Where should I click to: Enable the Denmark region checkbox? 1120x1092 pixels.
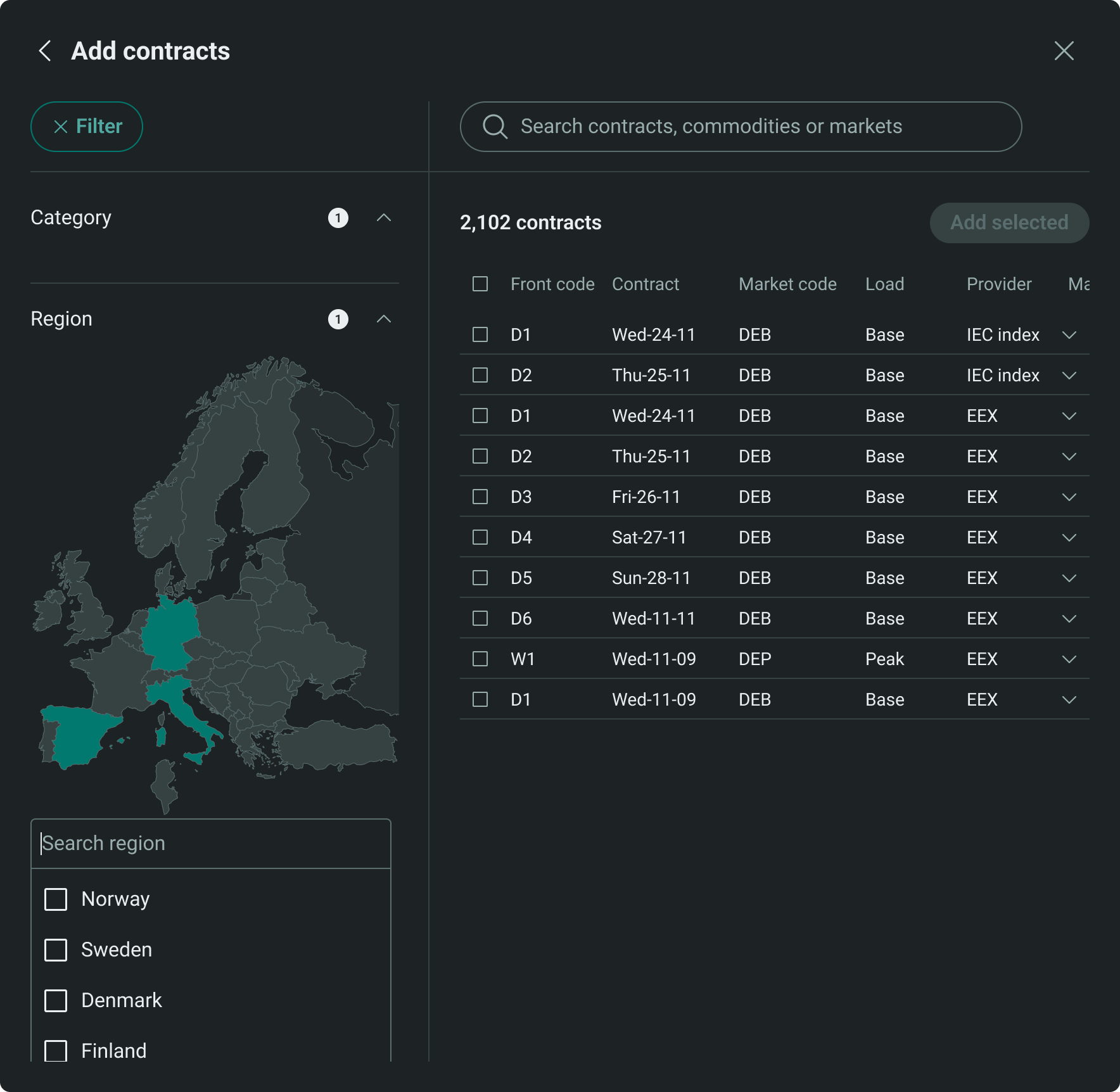coord(56,1001)
